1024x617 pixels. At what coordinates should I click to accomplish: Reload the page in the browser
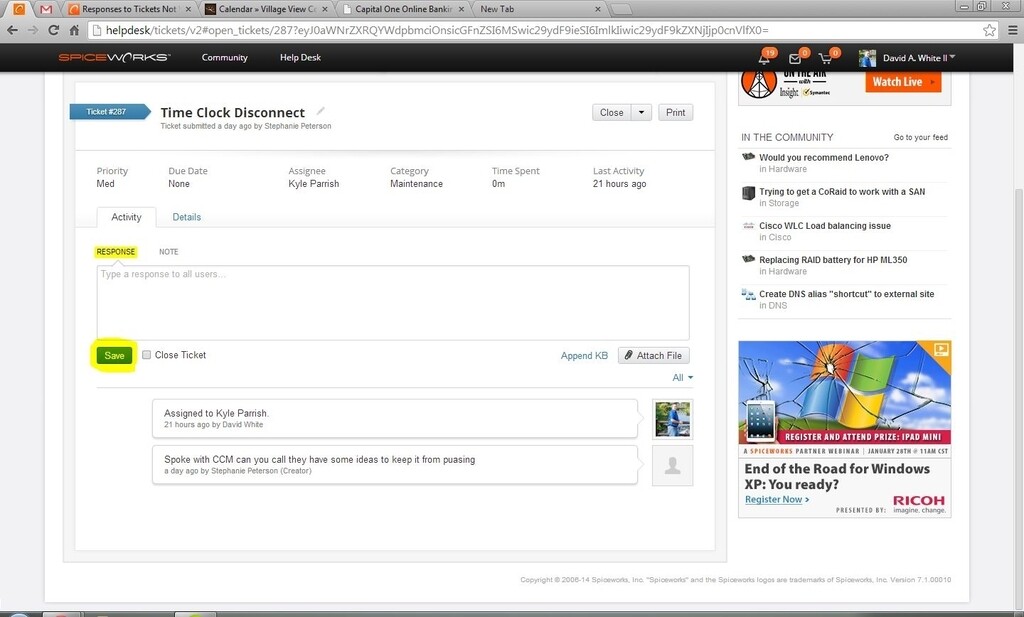coord(53,30)
